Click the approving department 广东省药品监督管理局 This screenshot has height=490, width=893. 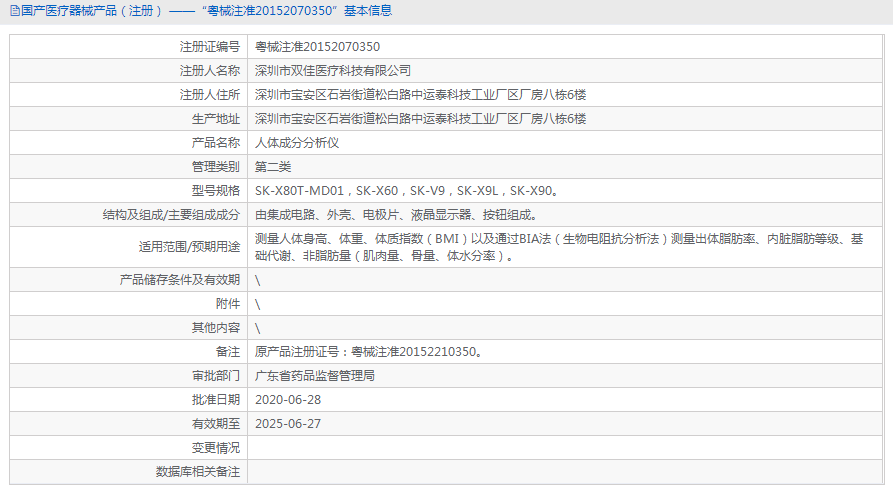[315, 376]
